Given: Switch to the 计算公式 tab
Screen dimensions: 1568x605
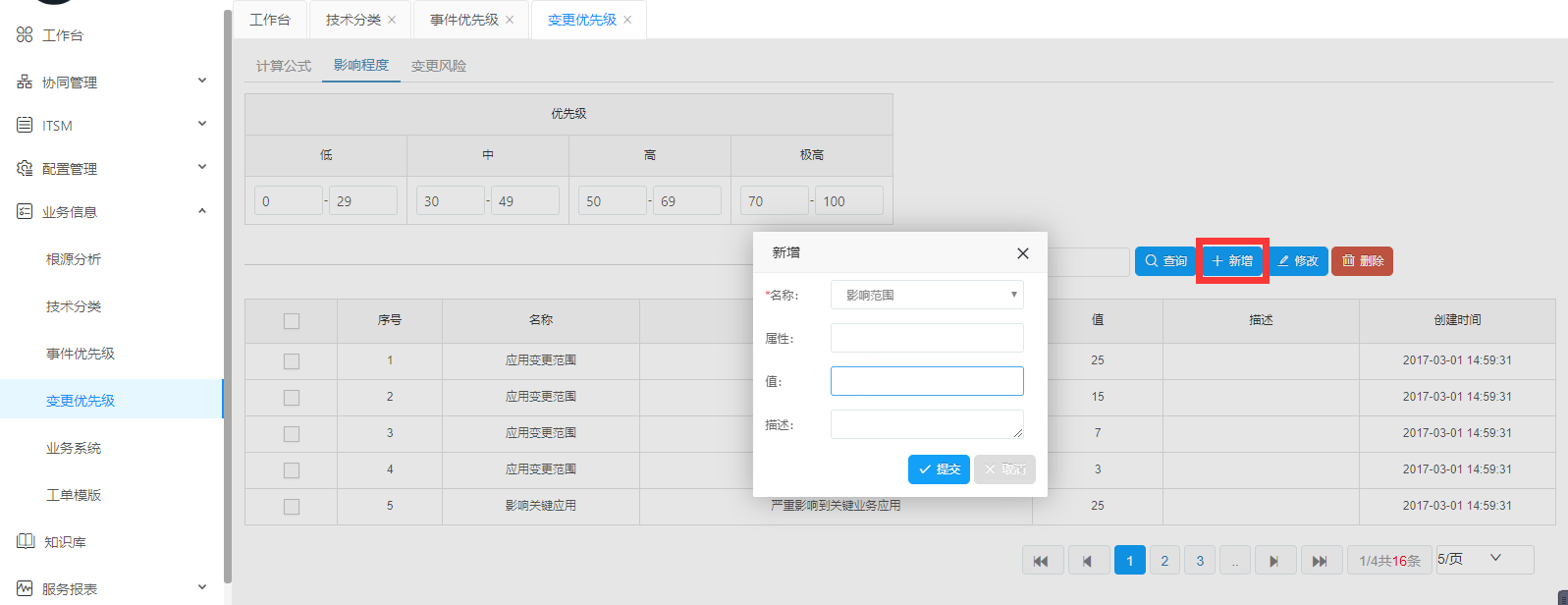Looking at the screenshot, I should pos(283,66).
